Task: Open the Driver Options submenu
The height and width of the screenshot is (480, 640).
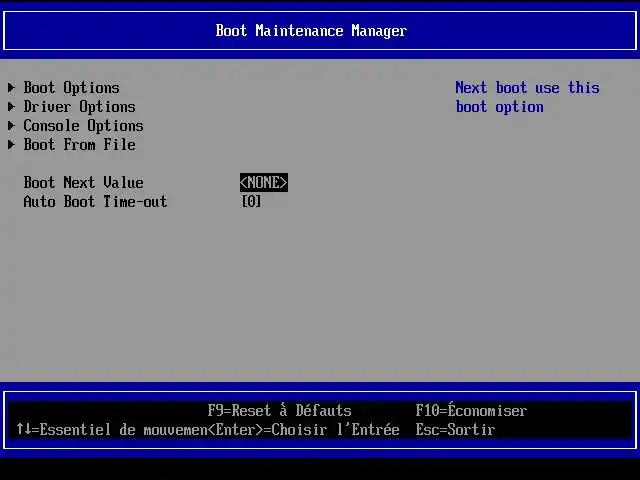Action: pyautogui.click(x=79, y=107)
